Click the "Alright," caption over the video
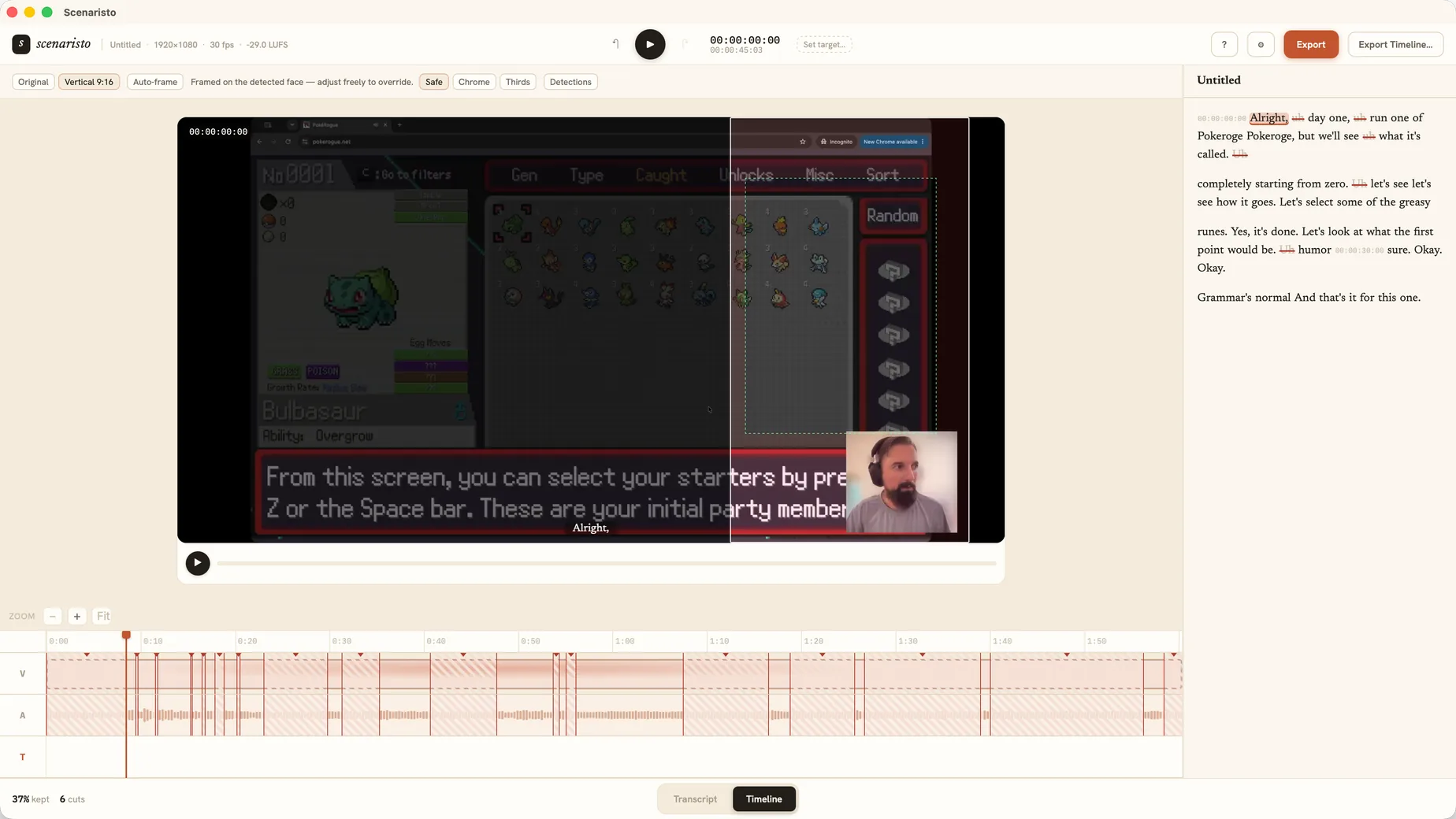This screenshot has width=1456, height=819. click(x=591, y=528)
